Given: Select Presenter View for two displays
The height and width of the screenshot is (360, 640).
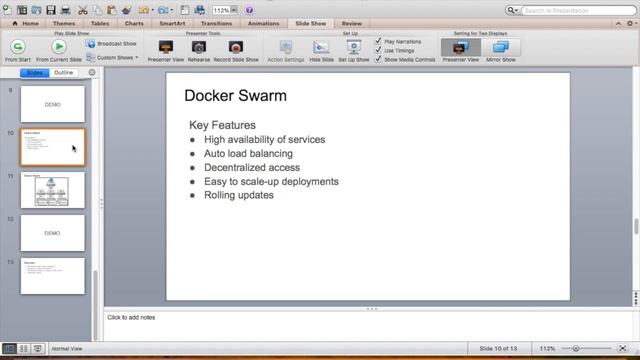Looking at the screenshot, I should point(461,51).
